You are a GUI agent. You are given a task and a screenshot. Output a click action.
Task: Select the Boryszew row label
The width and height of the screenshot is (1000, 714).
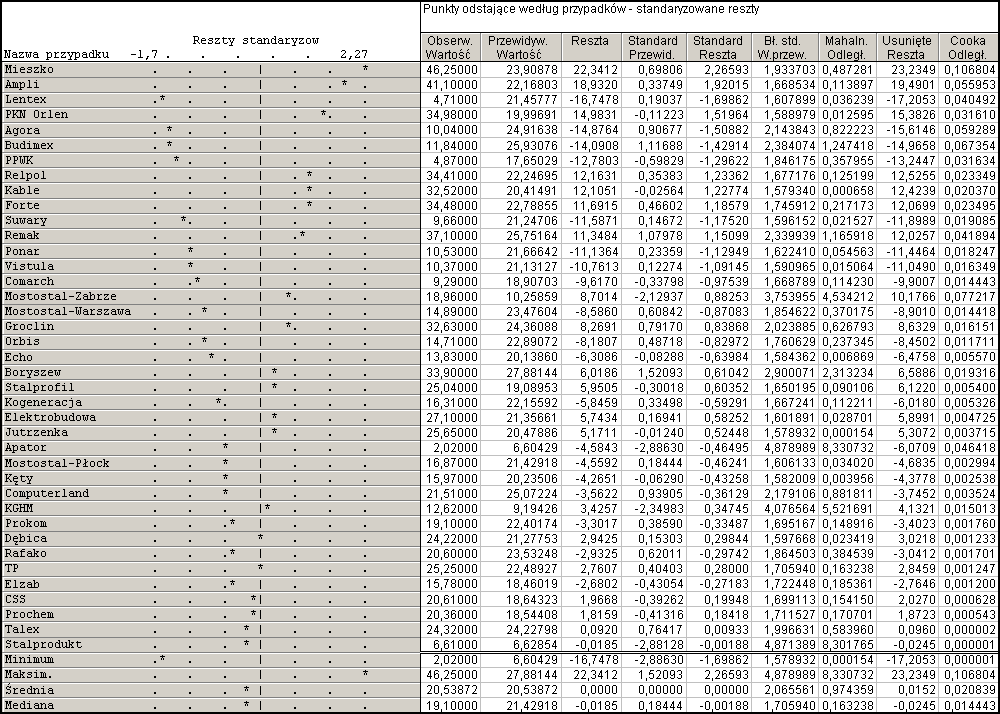(x=33, y=372)
